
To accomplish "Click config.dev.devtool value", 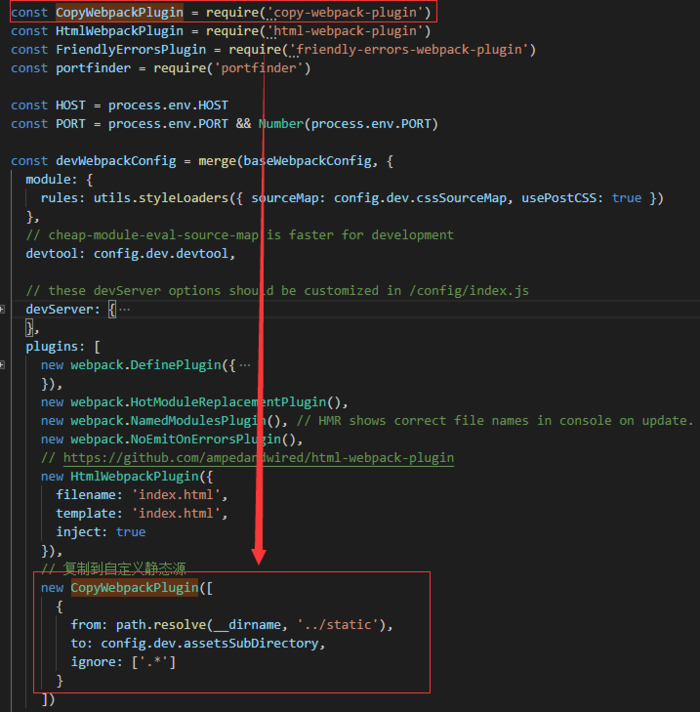I will tap(161, 253).
